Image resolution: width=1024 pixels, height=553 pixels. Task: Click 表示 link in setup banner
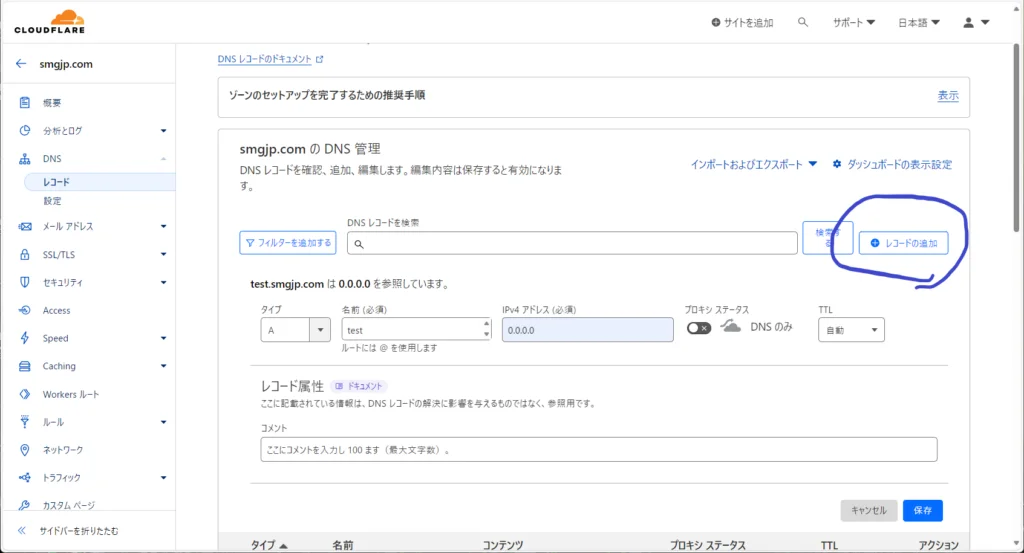948,95
